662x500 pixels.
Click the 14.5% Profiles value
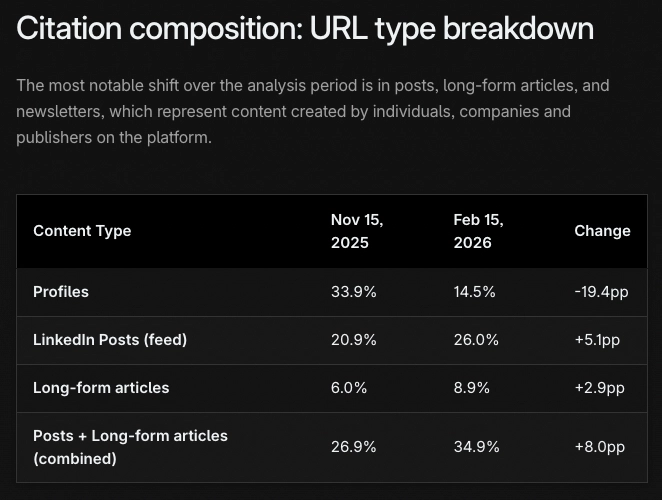[474, 292]
